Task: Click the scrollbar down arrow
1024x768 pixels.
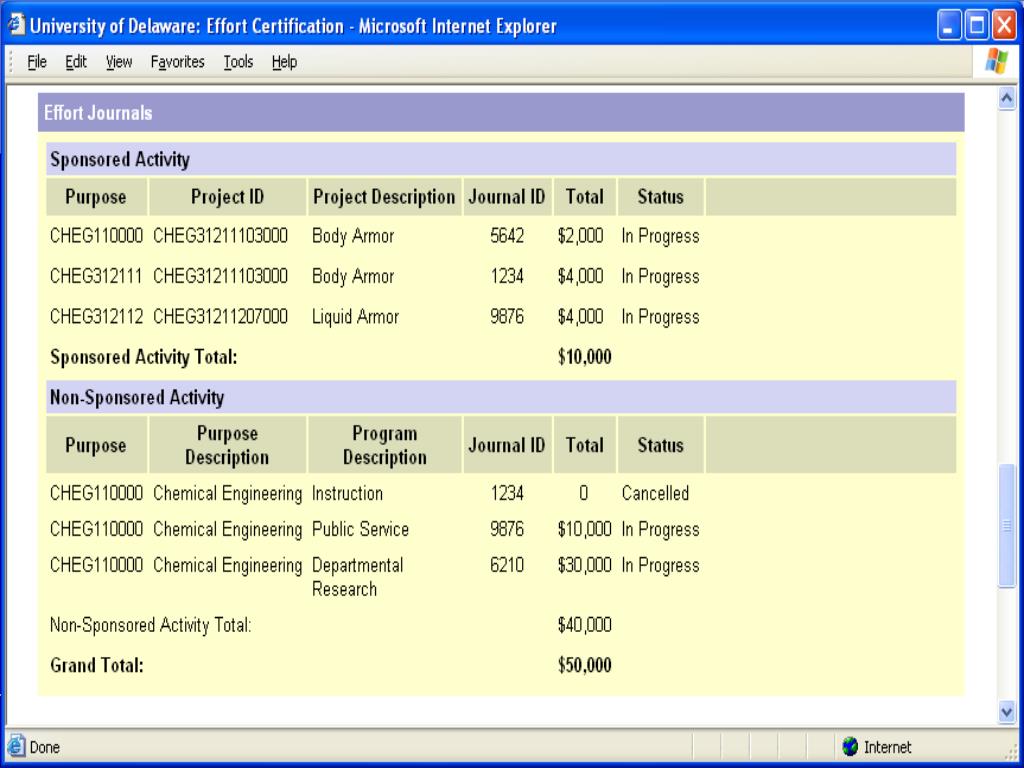Action: pyautogui.click(x=1006, y=711)
